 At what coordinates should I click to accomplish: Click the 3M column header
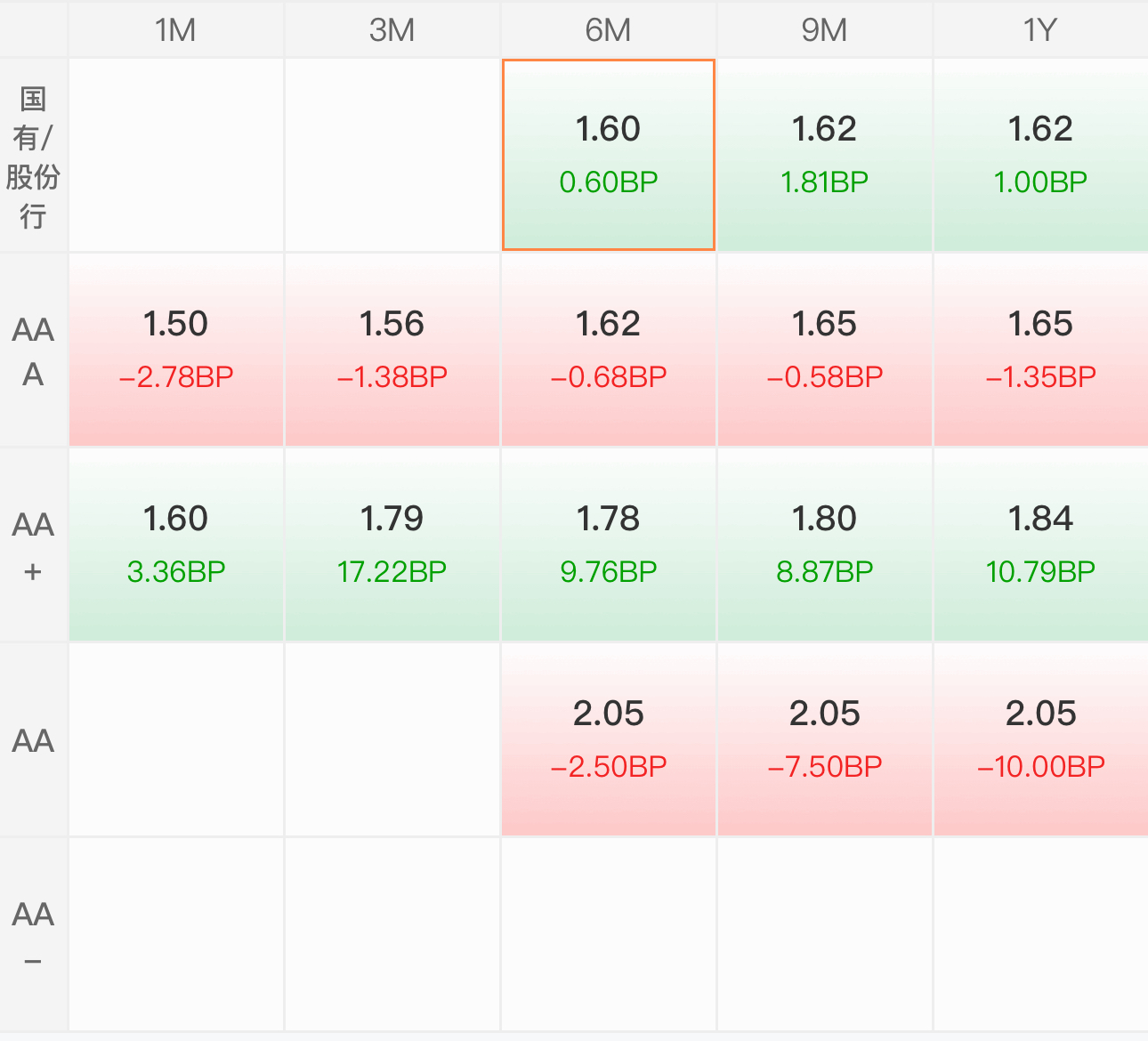click(392, 29)
